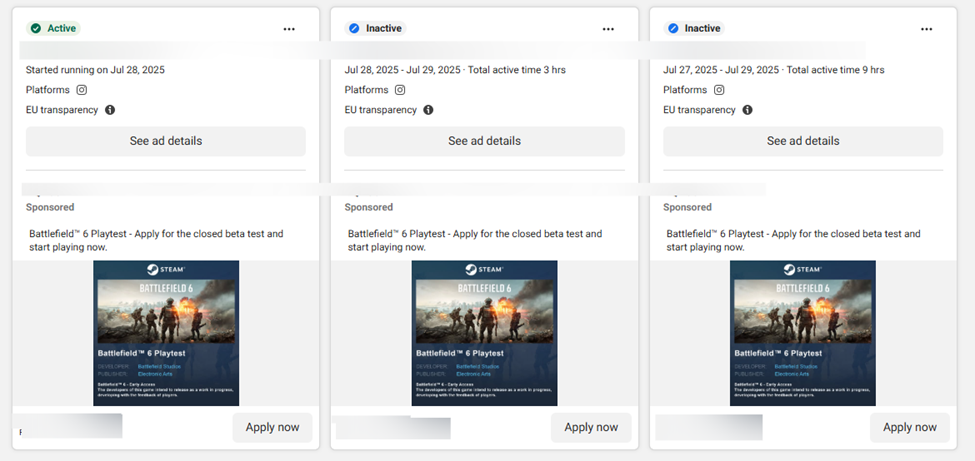The width and height of the screenshot is (975, 461).
Task: Click 'EU transparency' text on the 9 hrs ad card
Action: 700,110
